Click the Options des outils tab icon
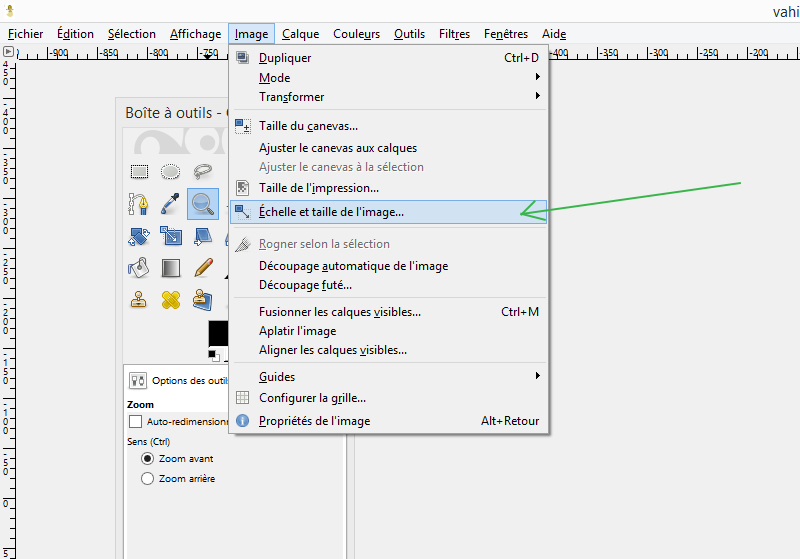This screenshot has height=559, width=800. [x=138, y=380]
